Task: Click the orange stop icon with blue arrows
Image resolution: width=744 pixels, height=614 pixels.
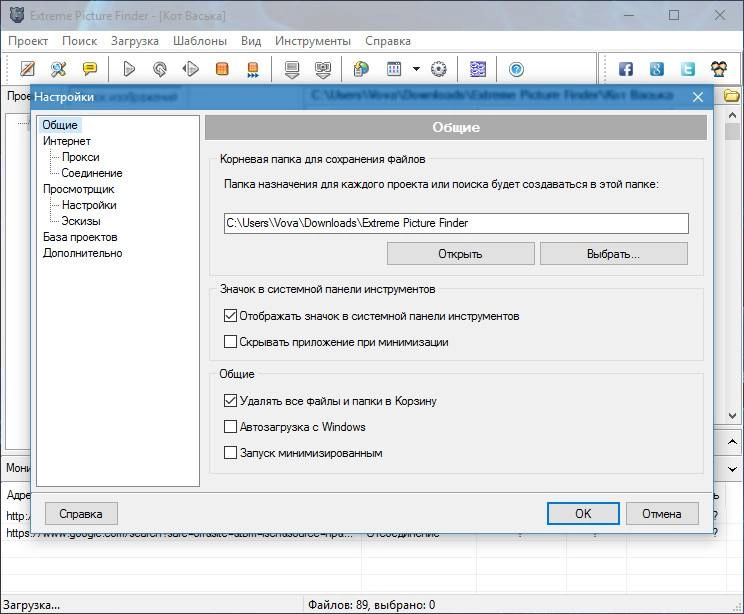Action: 253,69
